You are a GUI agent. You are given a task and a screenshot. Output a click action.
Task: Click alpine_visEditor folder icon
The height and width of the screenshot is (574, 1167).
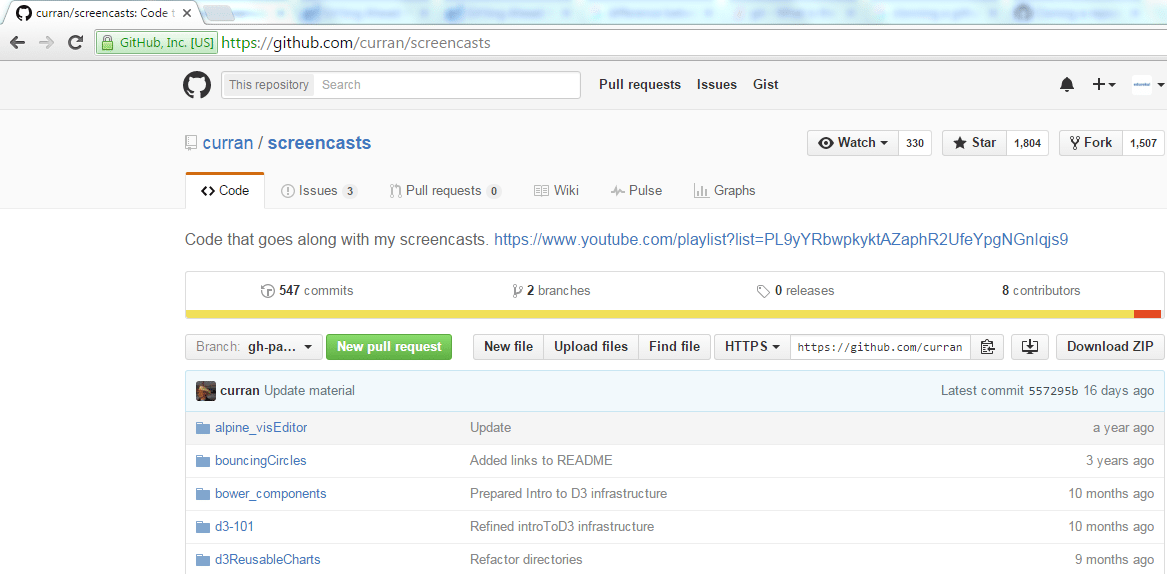point(202,428)
